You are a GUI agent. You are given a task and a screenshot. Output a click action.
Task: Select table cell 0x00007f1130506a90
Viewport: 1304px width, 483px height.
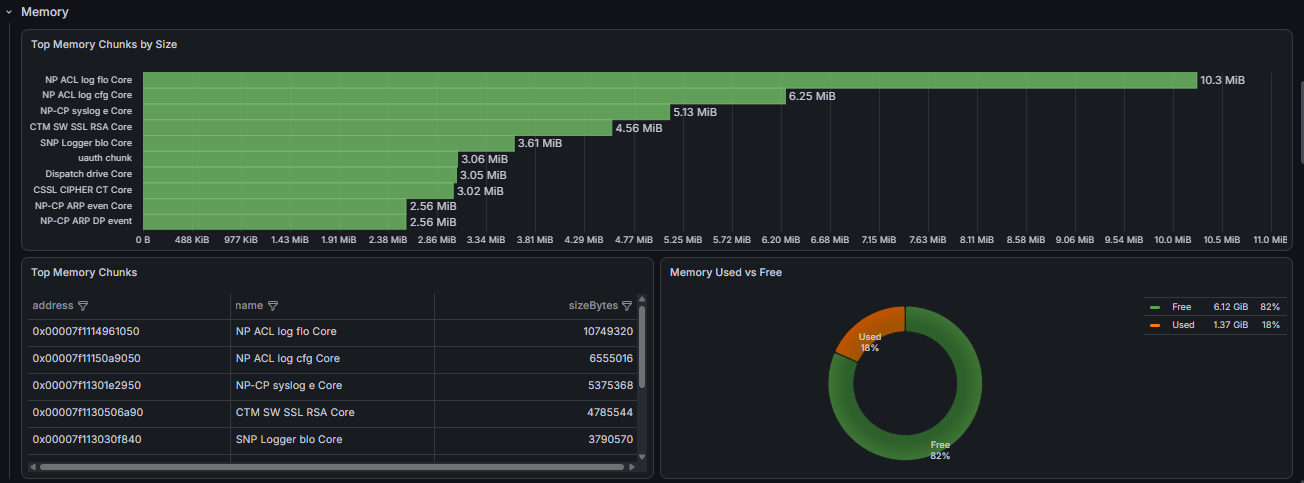pos(130,412)
